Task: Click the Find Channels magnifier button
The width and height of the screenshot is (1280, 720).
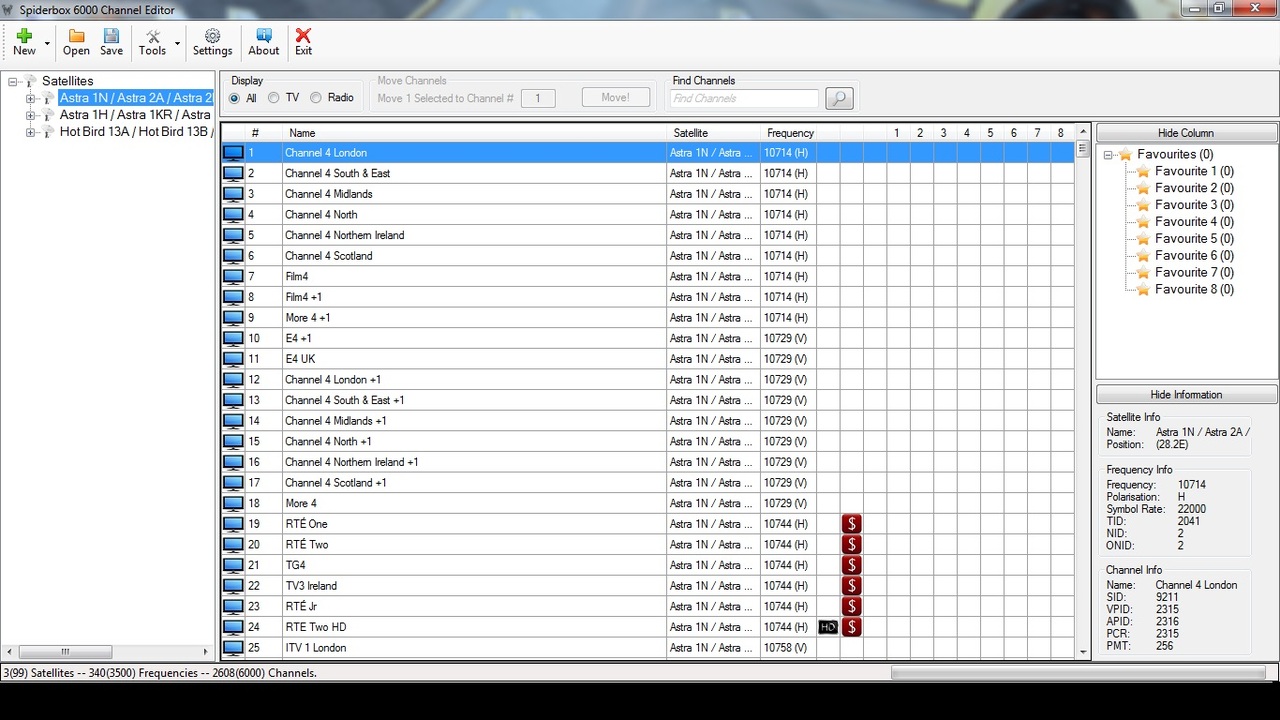Action: [839, 98]
